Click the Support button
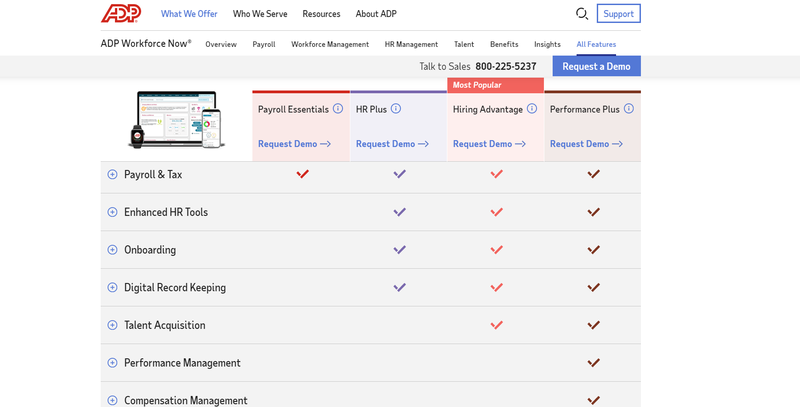 coord(618,14)
